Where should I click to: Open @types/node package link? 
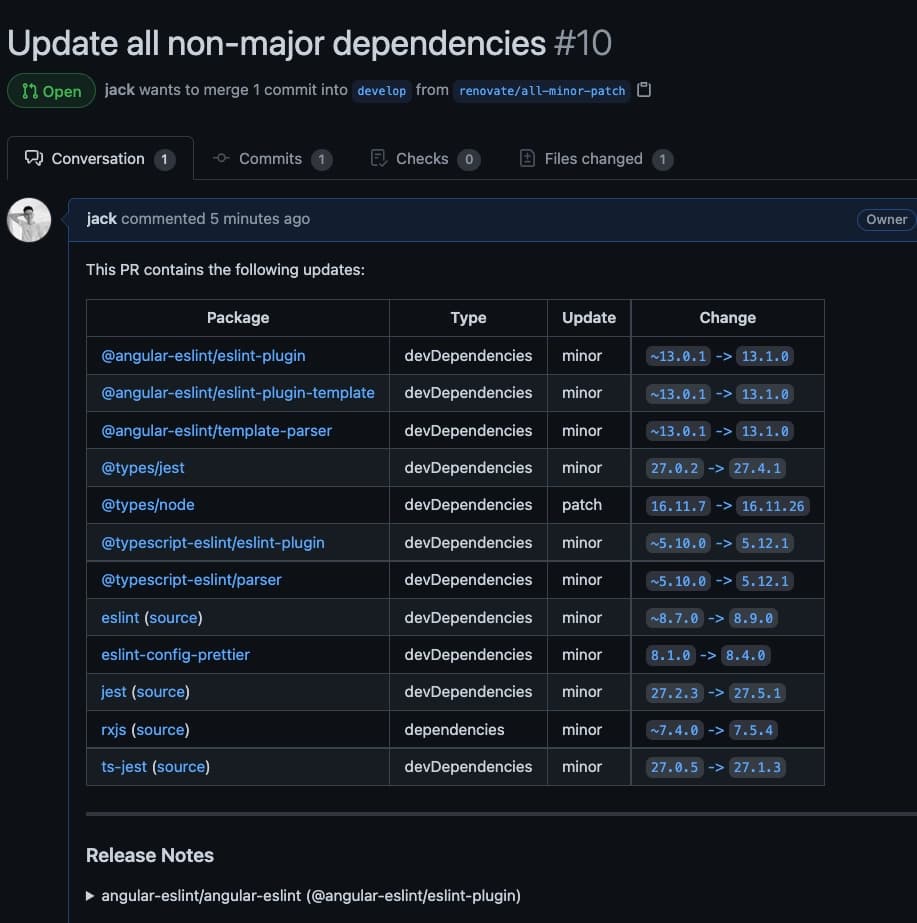coord(148,504)
